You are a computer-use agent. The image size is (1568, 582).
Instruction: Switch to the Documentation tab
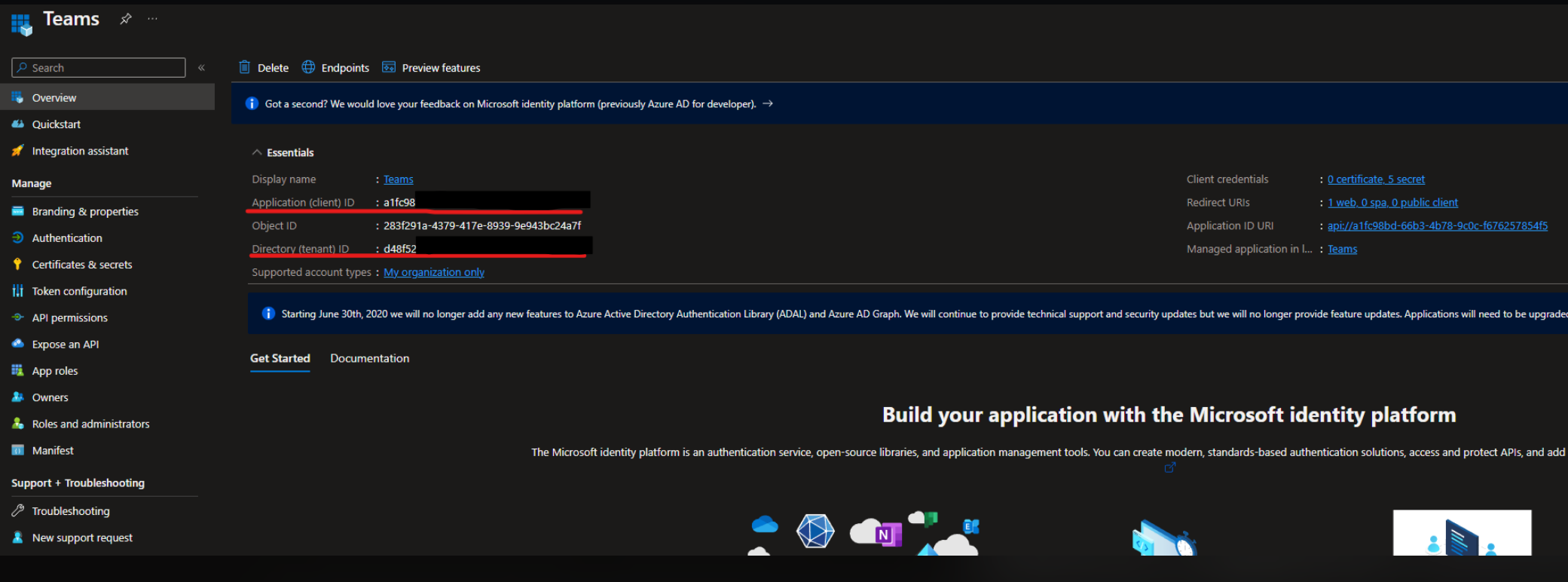369,358
